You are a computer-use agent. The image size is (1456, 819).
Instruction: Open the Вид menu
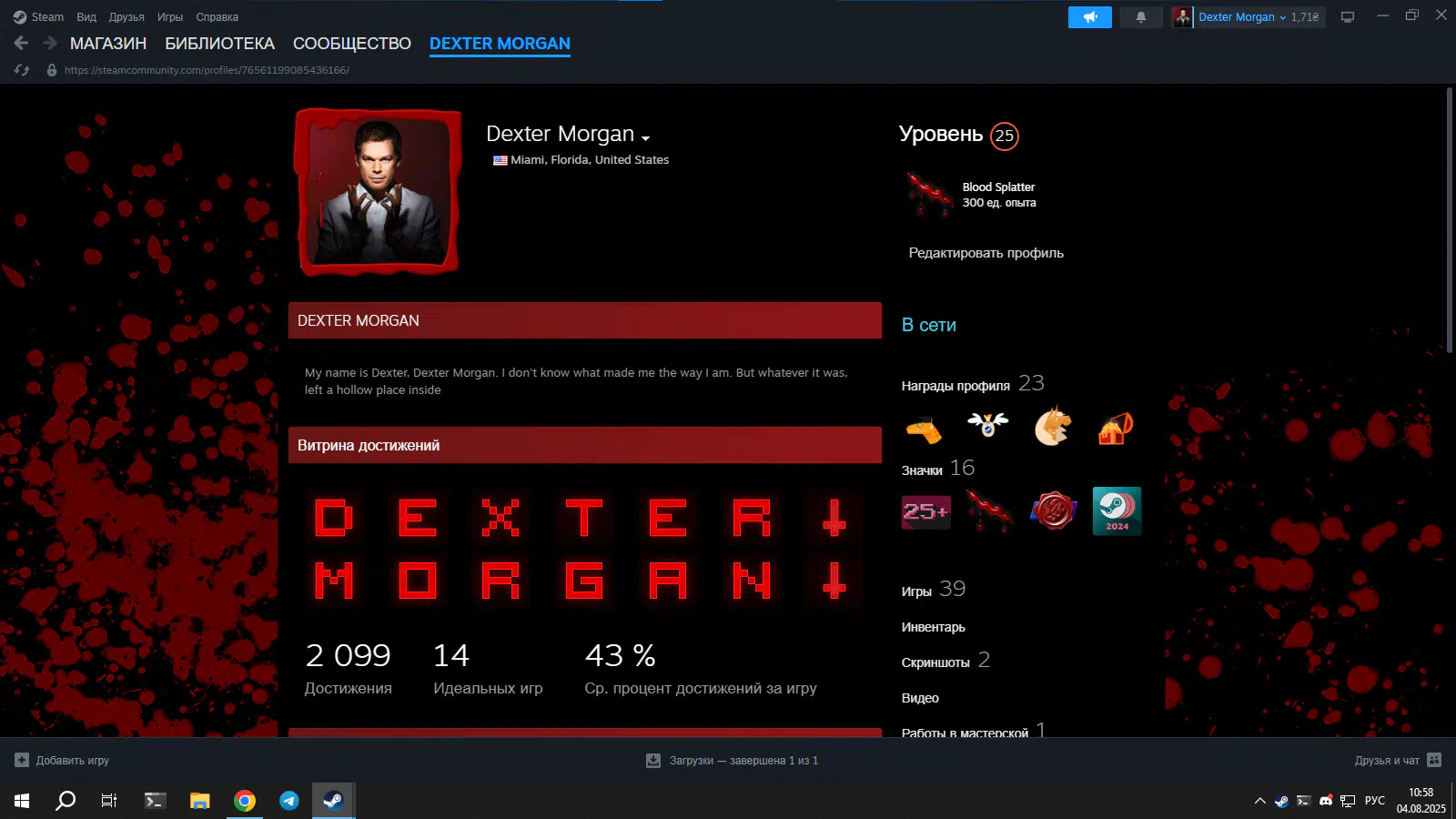(x=86, y=17)
